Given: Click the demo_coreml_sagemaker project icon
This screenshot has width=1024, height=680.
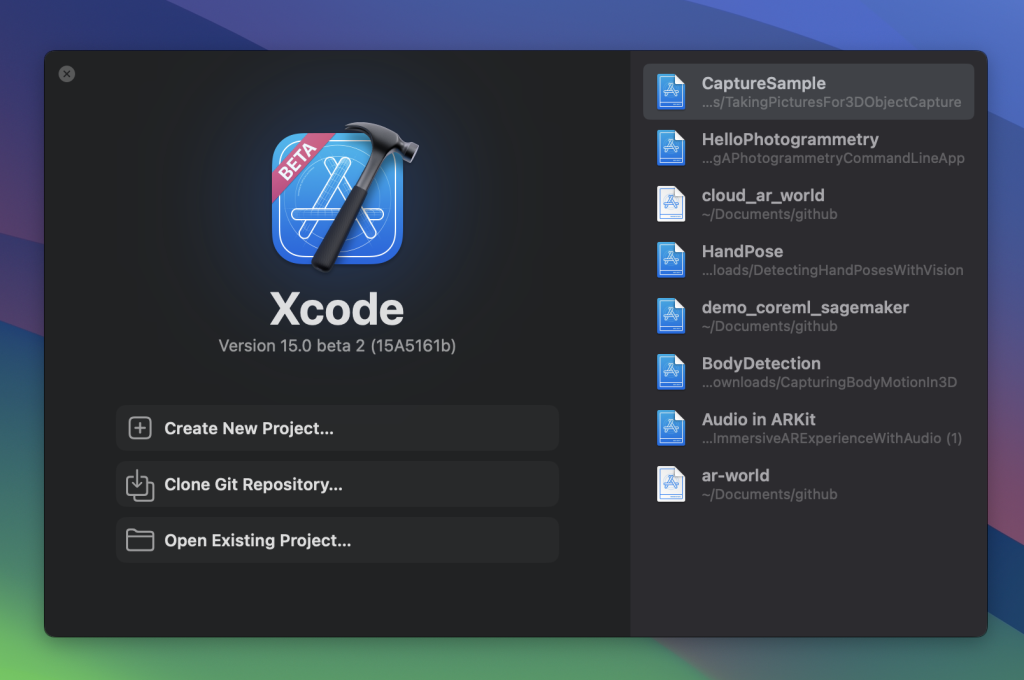Looking at the screenshot, I should pyautogui.click(x=668, y=315).
